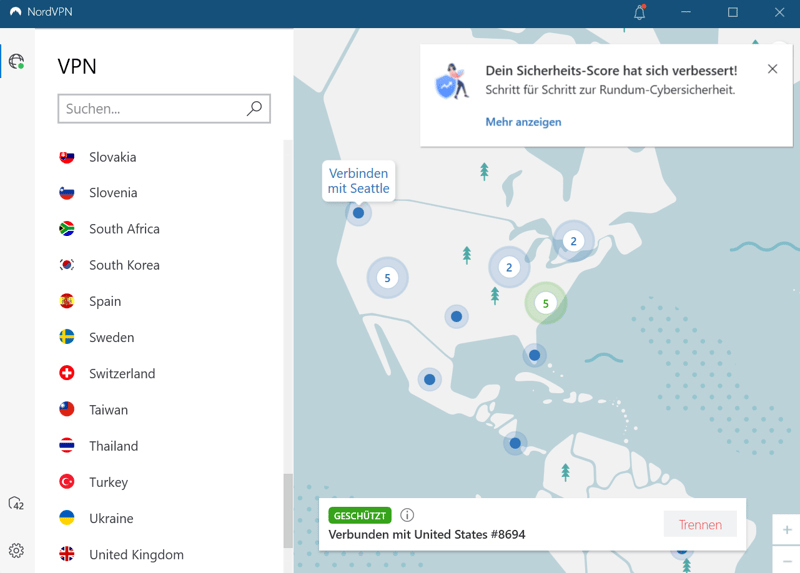Click the shield counter icon showing 42
Image resolution: width=800 pixels, height=573 pixels.
coord(16,503)
